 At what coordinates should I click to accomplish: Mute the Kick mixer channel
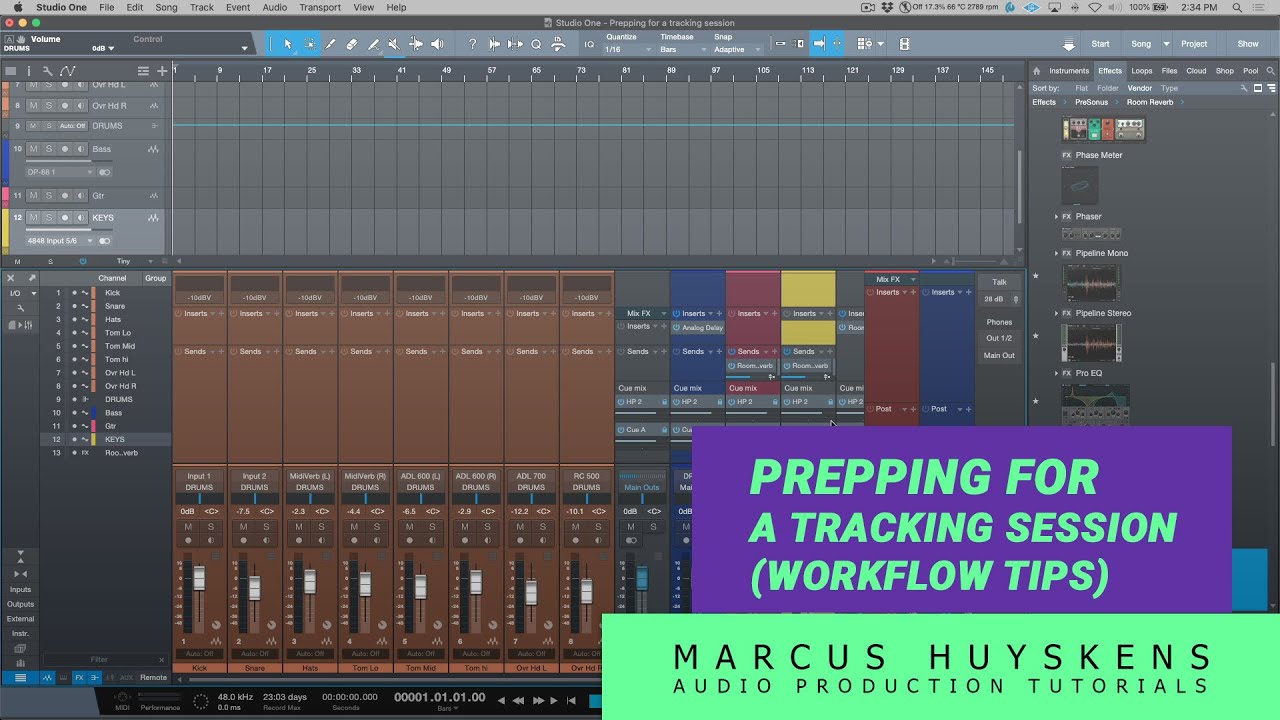188,526
